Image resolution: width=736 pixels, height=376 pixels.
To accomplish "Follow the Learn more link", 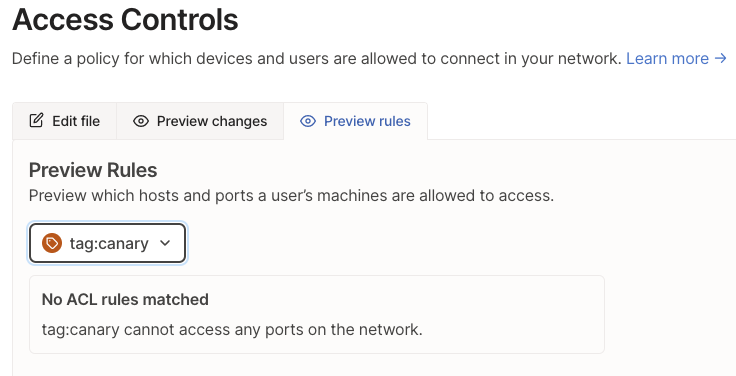I will pyautogui.click(x=676, y=59).
